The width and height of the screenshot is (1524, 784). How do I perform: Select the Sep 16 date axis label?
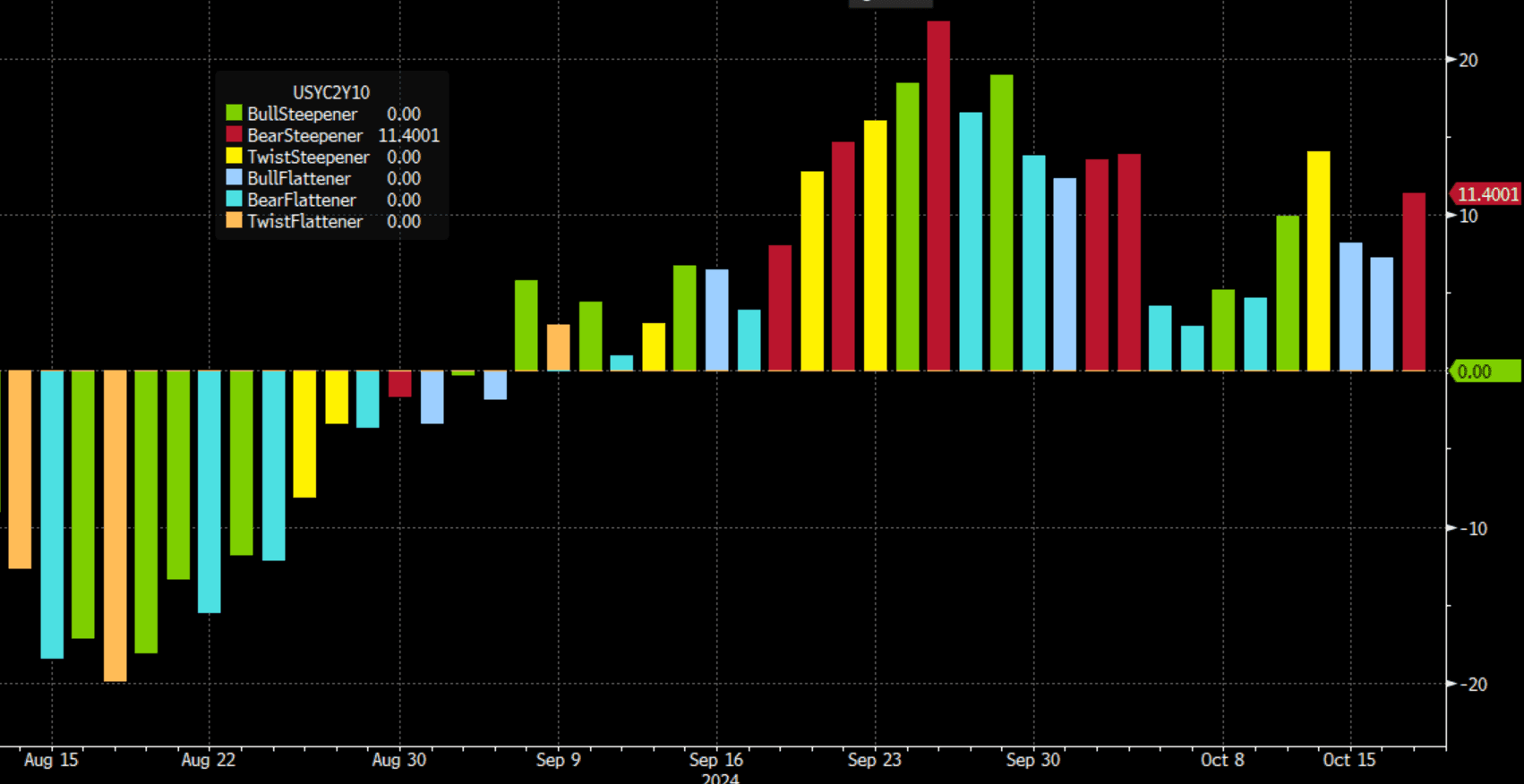716,760
